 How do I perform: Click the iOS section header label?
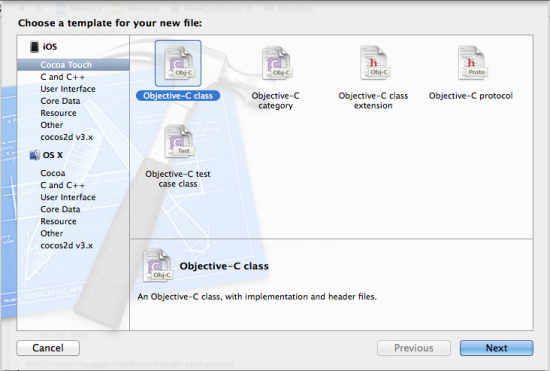[x=50, y=47]
